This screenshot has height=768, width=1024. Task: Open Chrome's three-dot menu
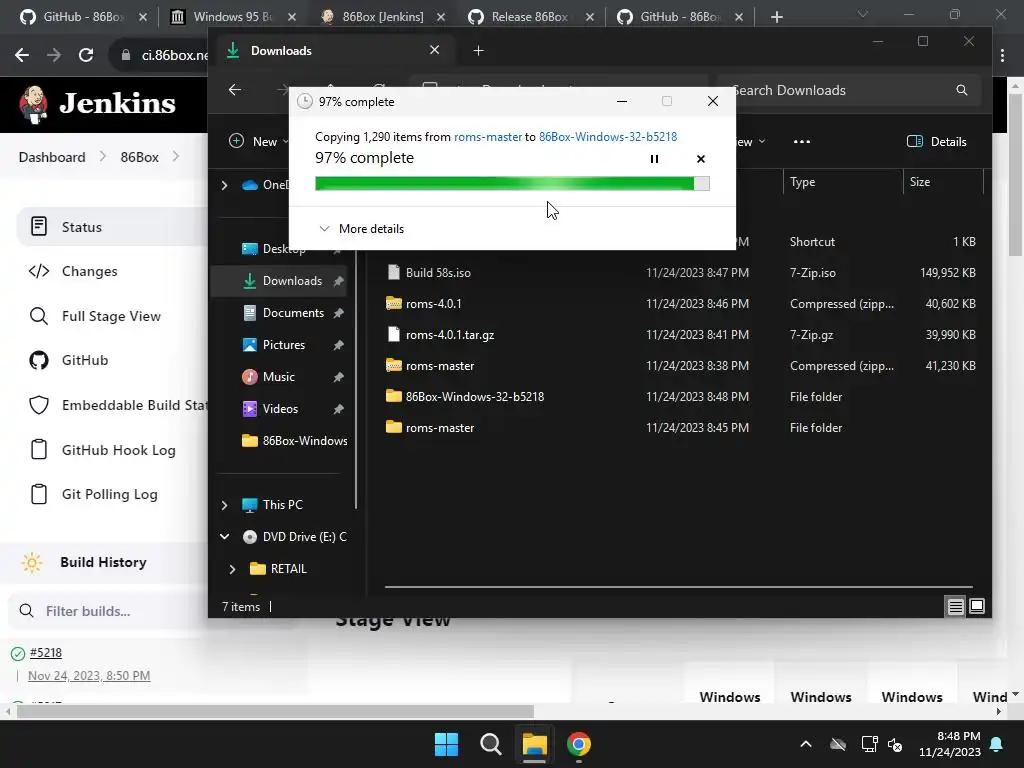1002,56
